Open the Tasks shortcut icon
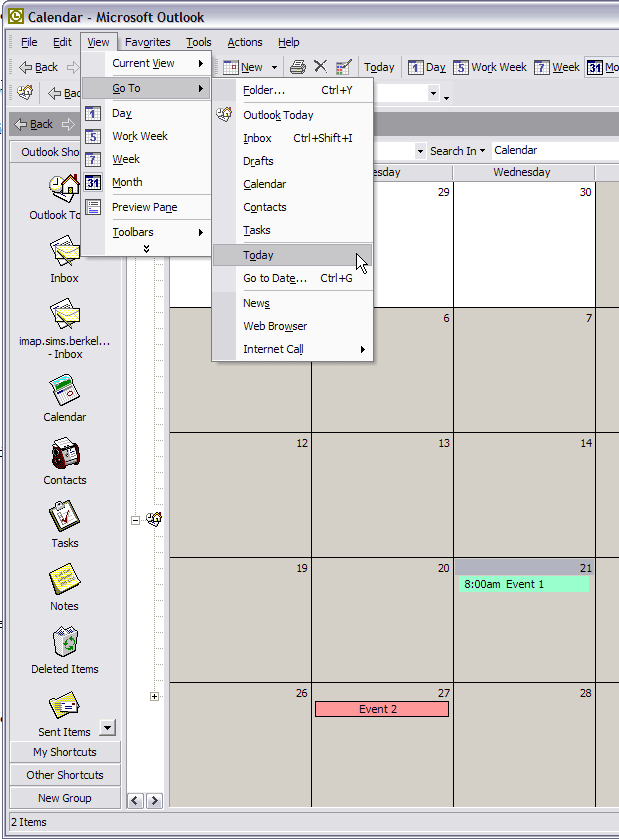This screenshot has width=619, height=839. [64, 516]
